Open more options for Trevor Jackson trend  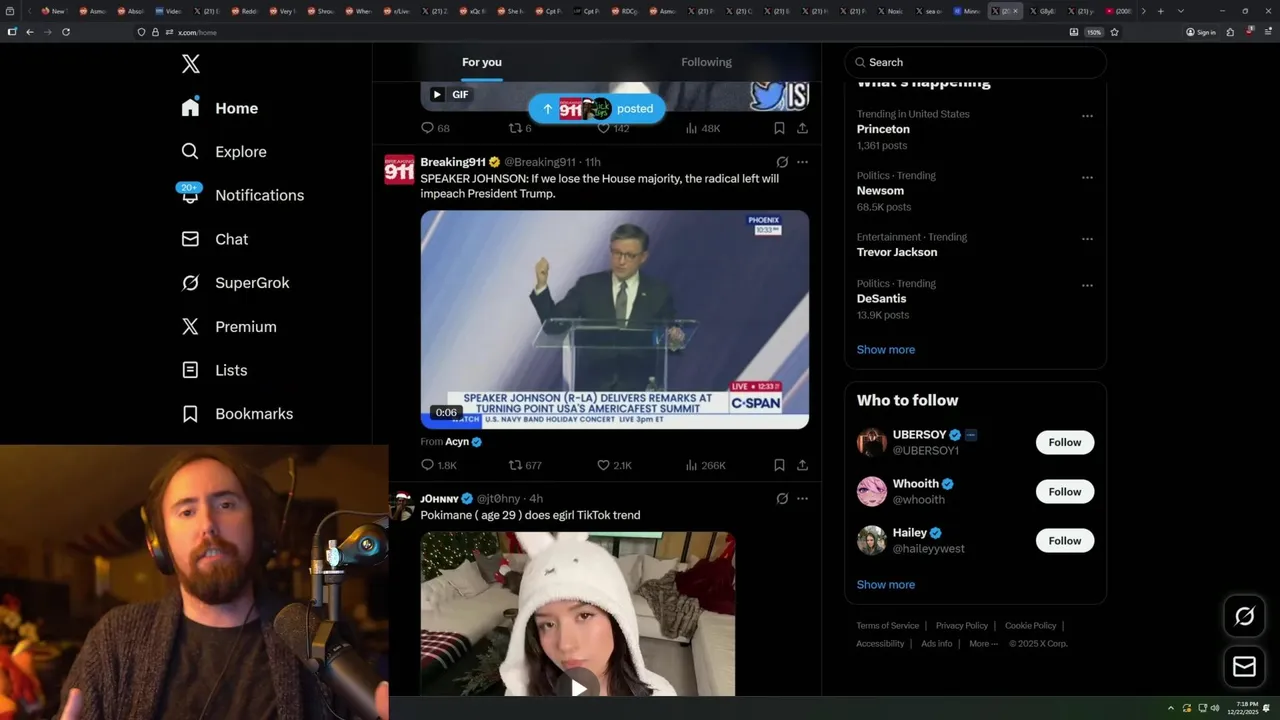pyautogui.click(x=1087, y=239)
